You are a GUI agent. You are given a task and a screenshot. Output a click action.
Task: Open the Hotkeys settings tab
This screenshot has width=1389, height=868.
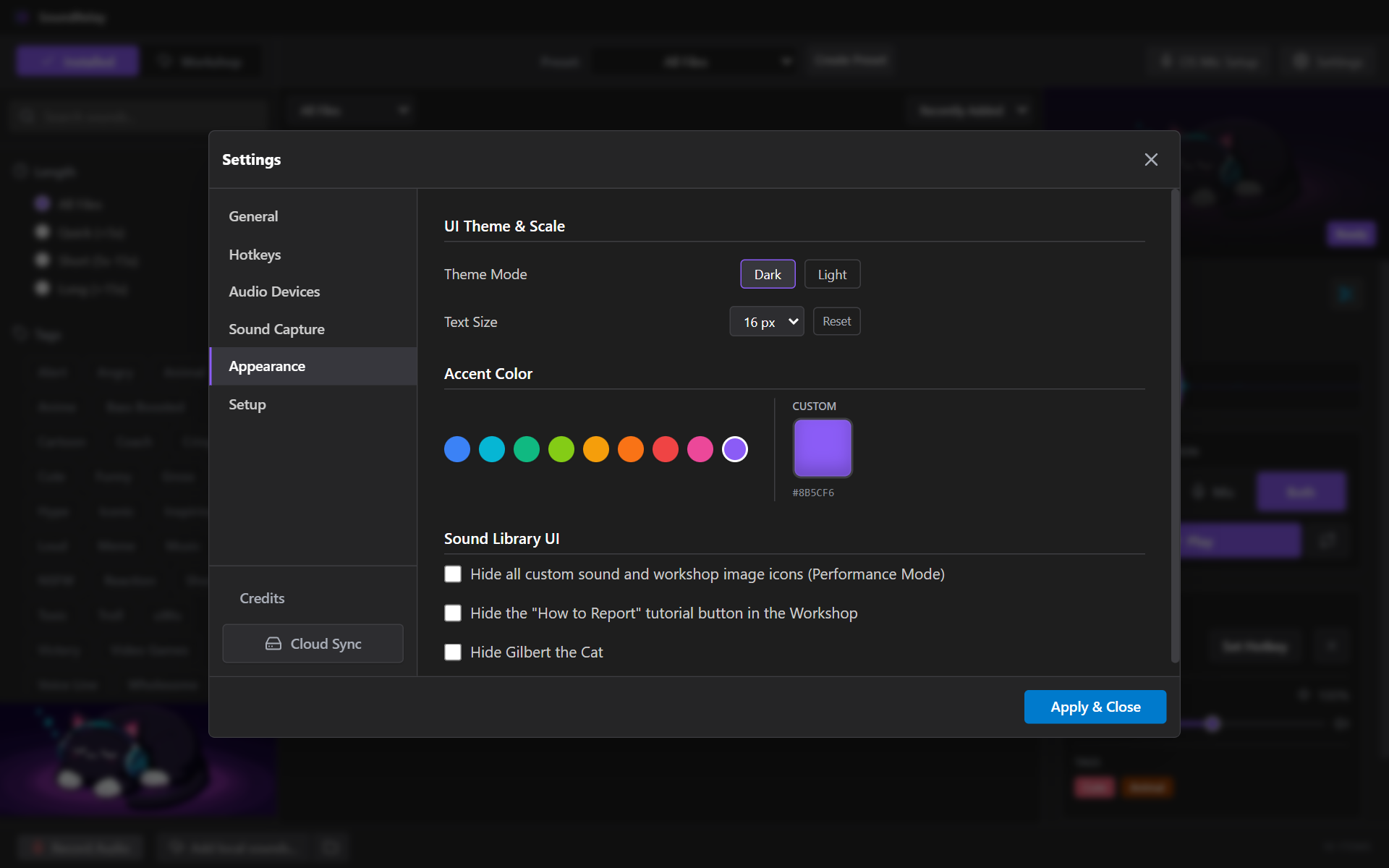tap(313, 255)
